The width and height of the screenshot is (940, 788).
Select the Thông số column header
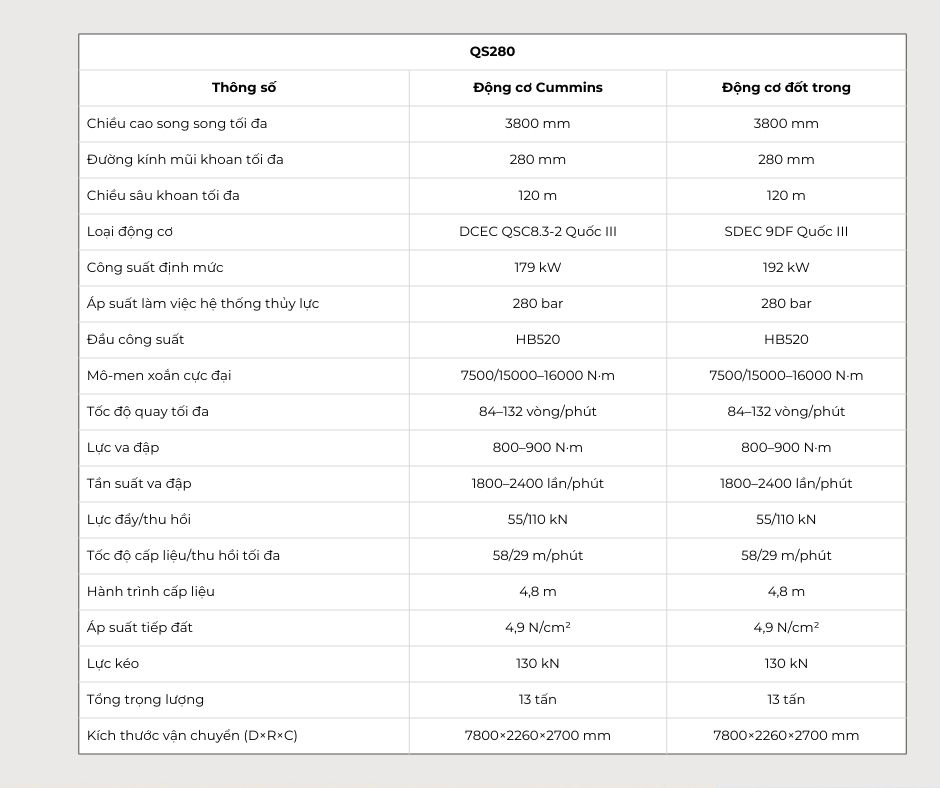[244, 87]
